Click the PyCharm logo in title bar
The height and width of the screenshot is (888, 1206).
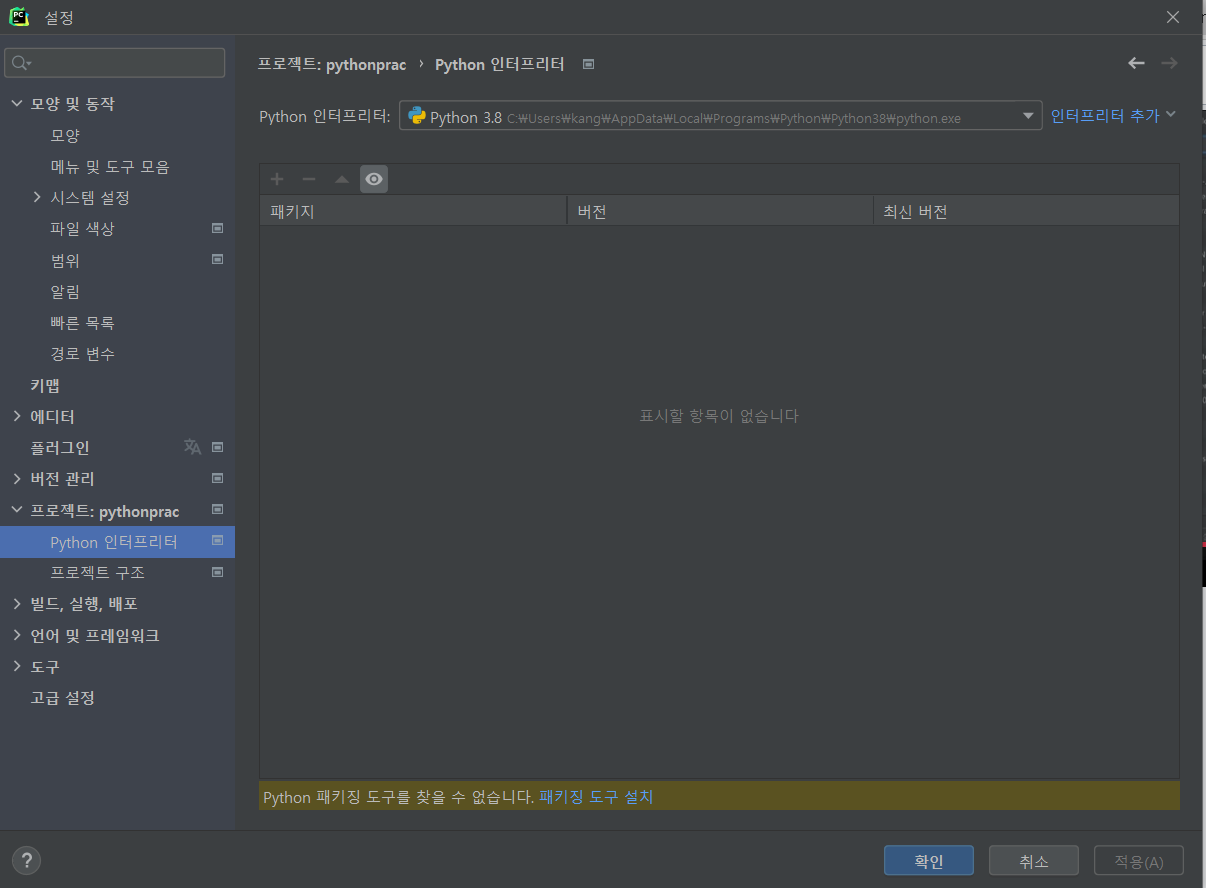(x=19, y=17)
